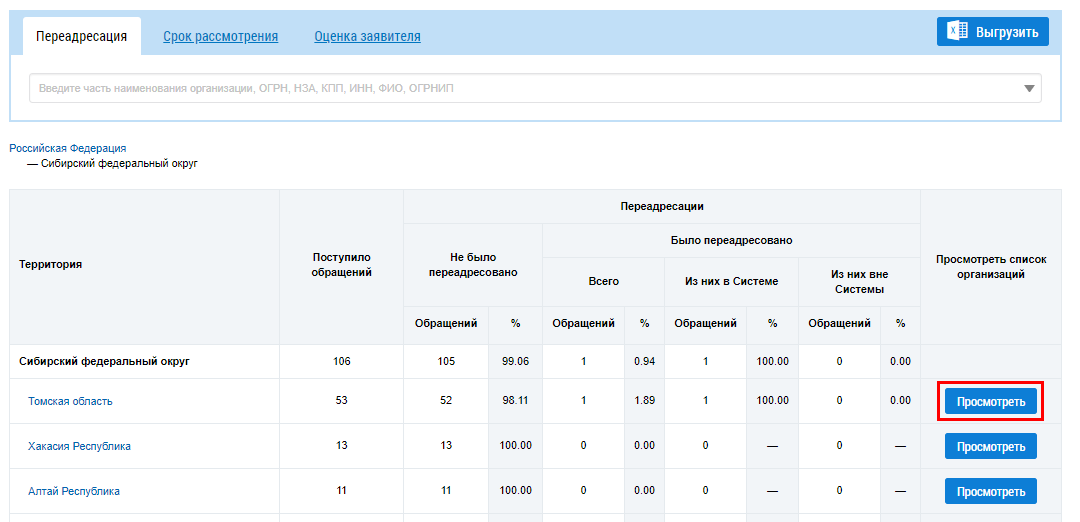
Task: Focus the organization name search field
Action: [x=520, y=88]
